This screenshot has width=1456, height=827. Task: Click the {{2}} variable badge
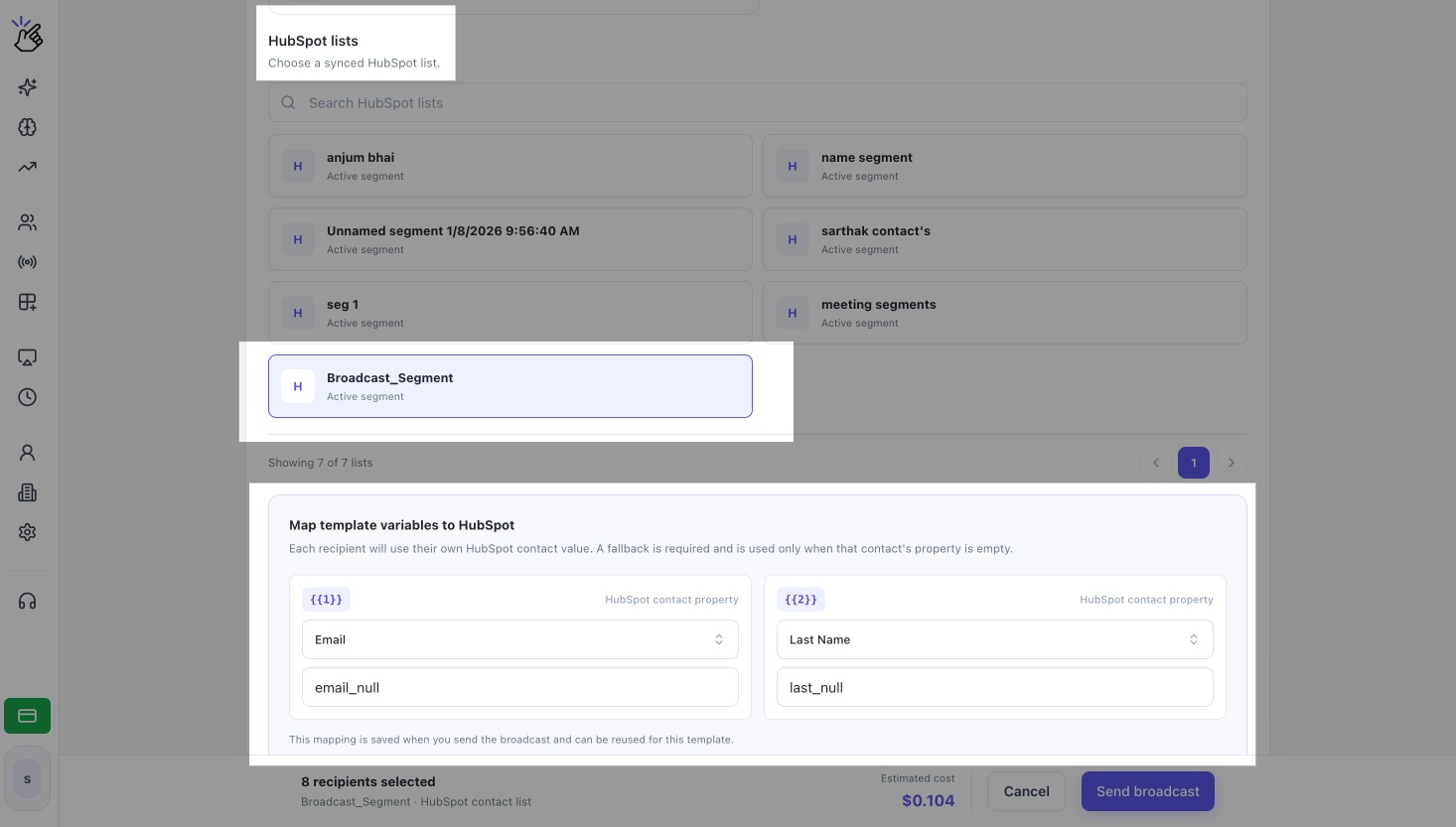click(801, 600)
